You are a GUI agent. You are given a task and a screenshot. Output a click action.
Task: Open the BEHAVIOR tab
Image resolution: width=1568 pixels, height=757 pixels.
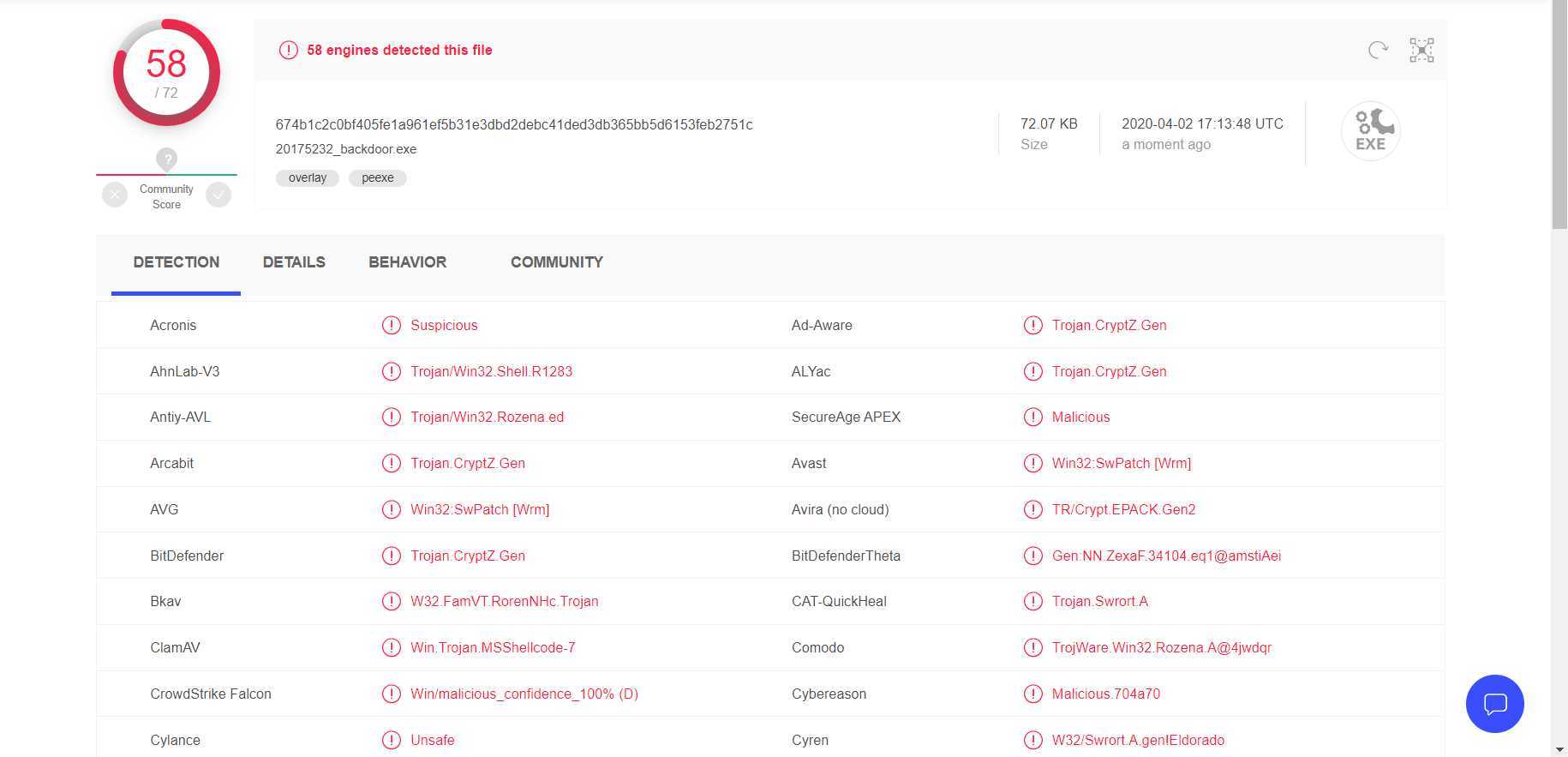408,262
